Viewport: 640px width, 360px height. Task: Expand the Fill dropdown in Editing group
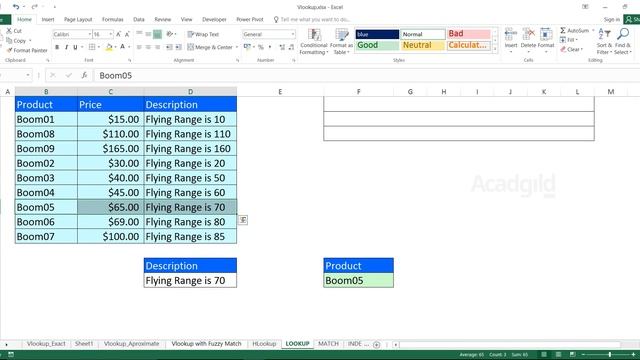pos(576,40)
